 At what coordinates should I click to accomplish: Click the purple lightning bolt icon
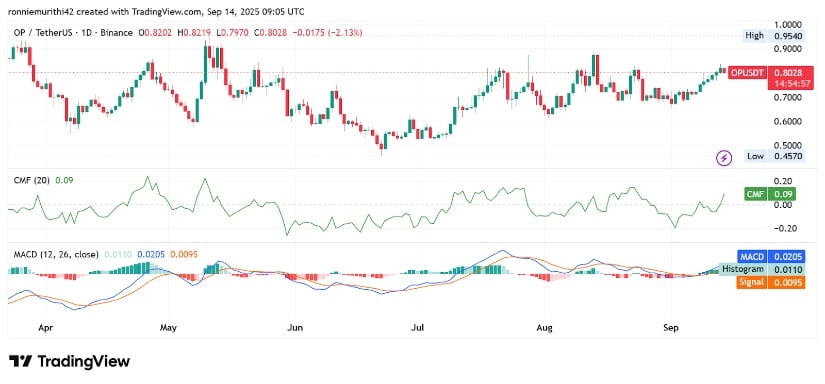tap(725, 157)
